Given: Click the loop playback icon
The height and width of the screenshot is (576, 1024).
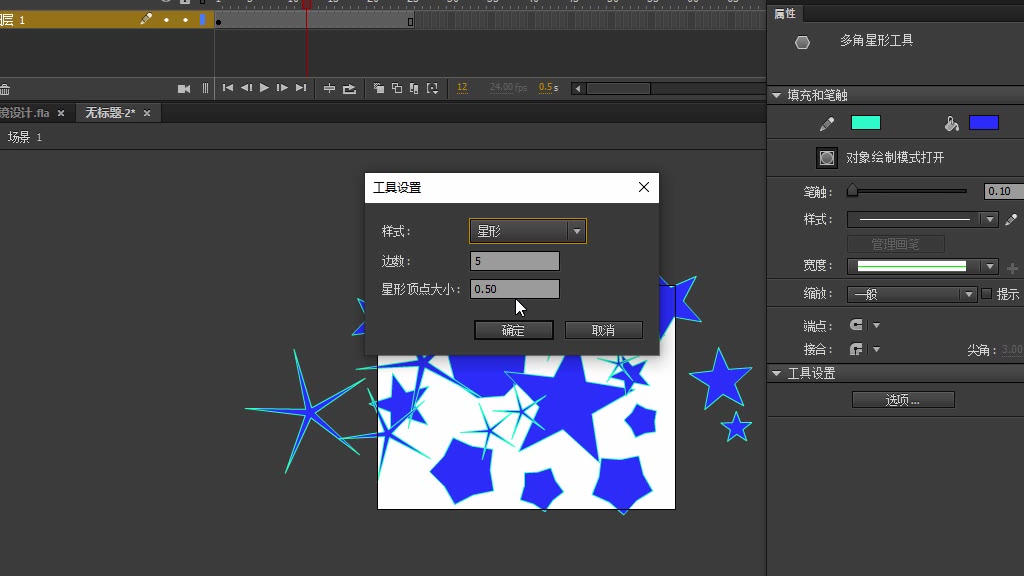Looking at the screenshot, I should pos(349,89).
